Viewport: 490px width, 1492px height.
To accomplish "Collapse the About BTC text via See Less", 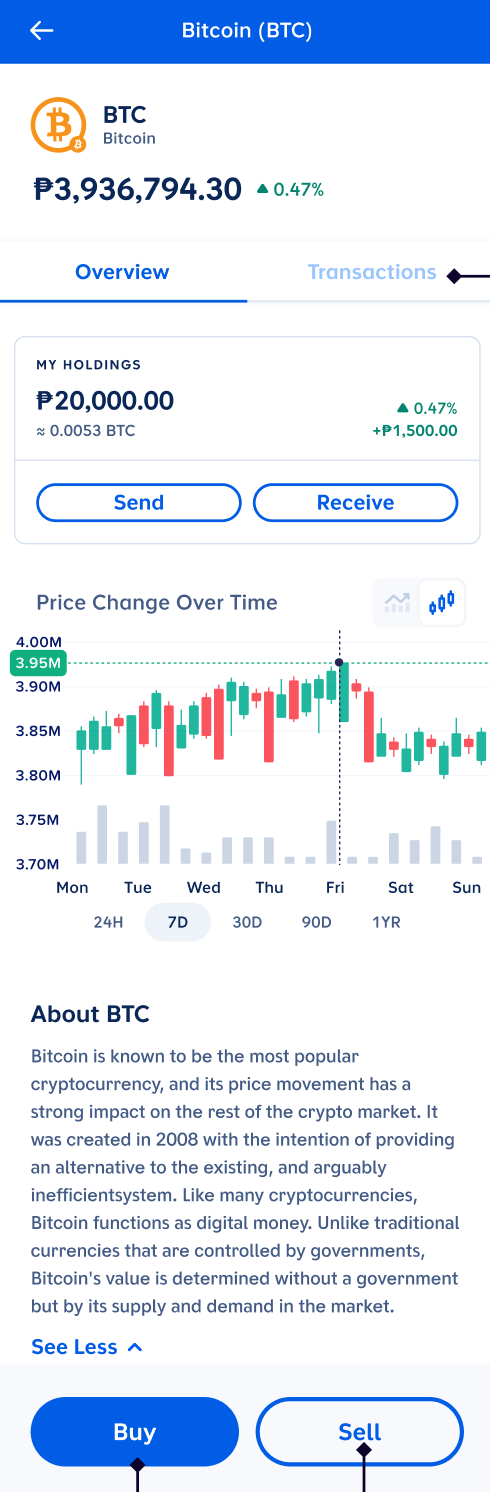I will tap(74, 1347).
